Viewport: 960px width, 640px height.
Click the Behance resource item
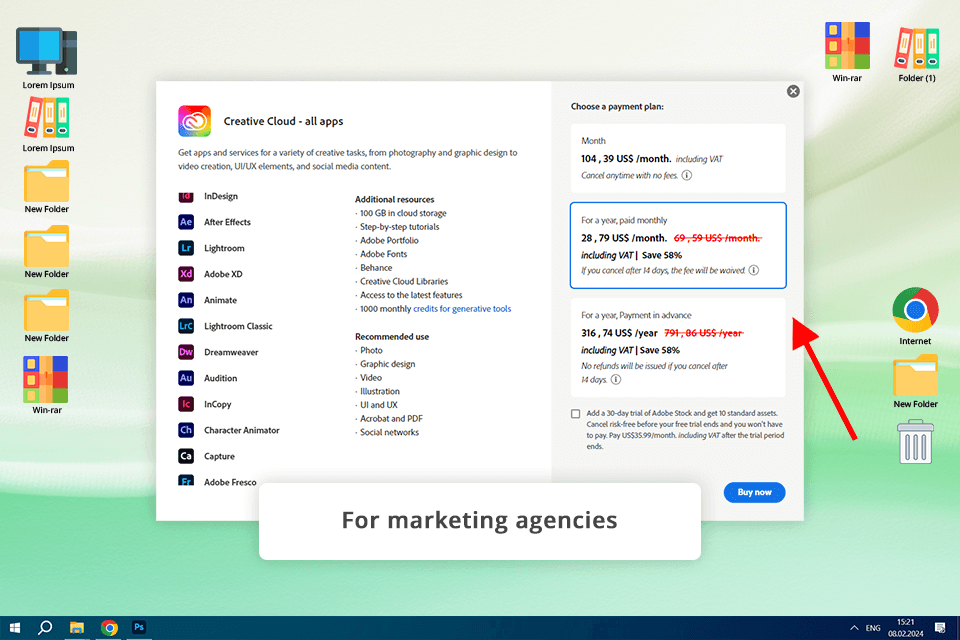pos(376,268)
